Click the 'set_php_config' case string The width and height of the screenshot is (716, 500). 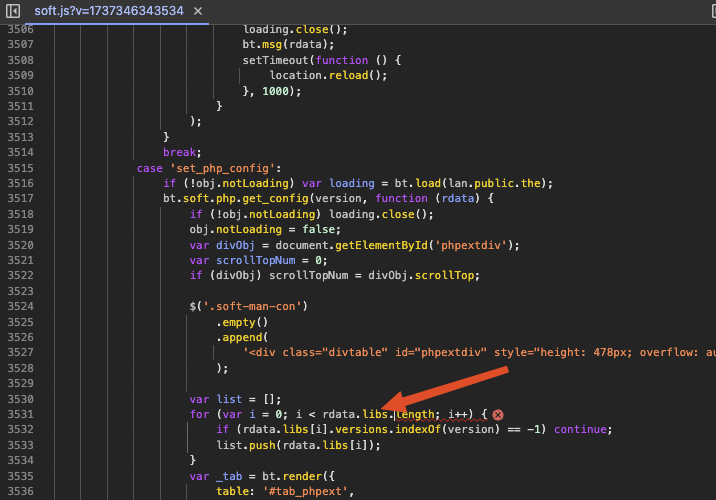point(223,168)
